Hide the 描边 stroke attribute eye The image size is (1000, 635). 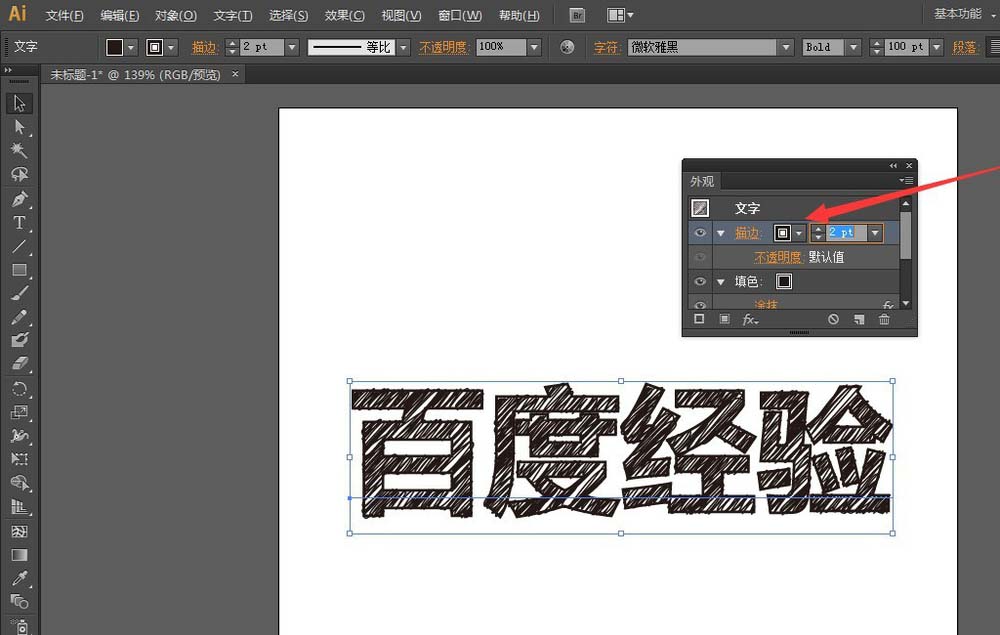(700, 233)
